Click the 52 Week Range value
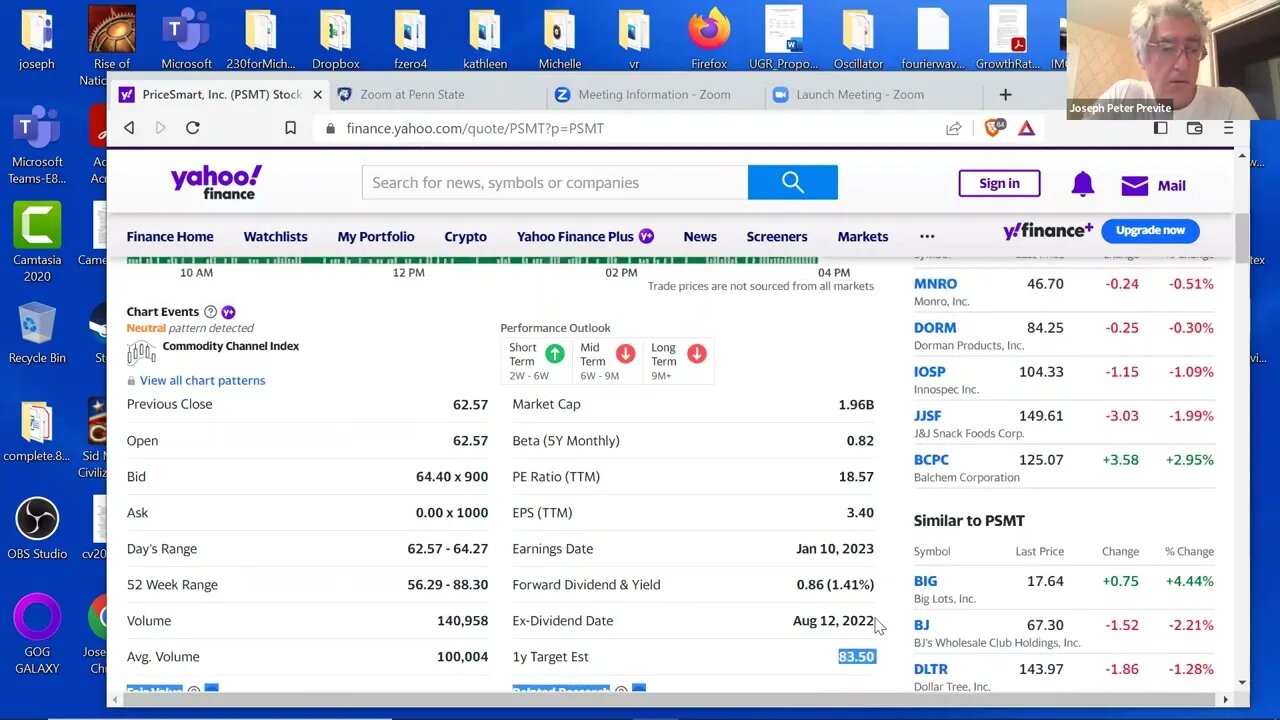Screen dimensions: 1280x720 [448, 585]
